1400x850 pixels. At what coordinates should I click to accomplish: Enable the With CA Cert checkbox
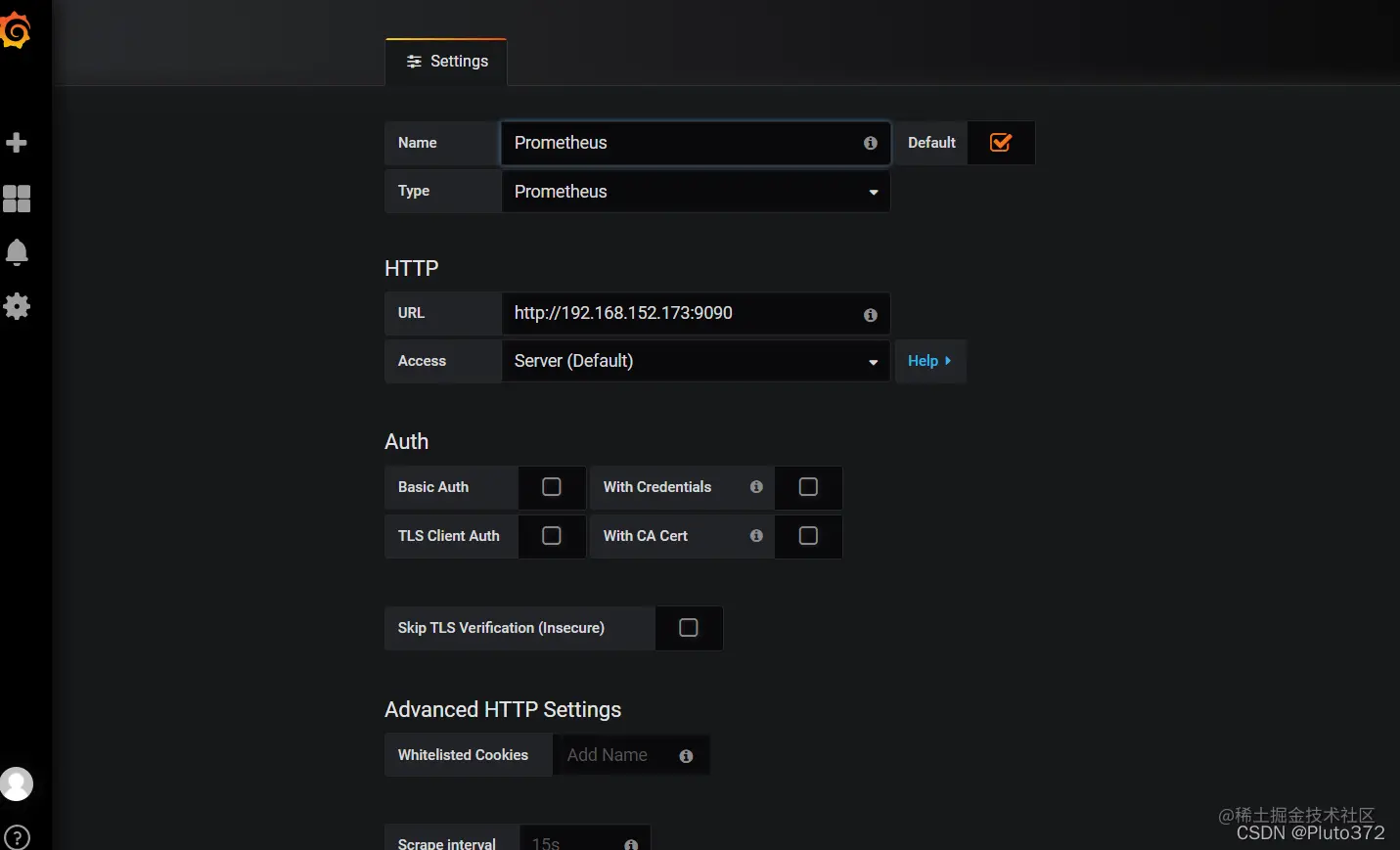click(x=808, y=536)
